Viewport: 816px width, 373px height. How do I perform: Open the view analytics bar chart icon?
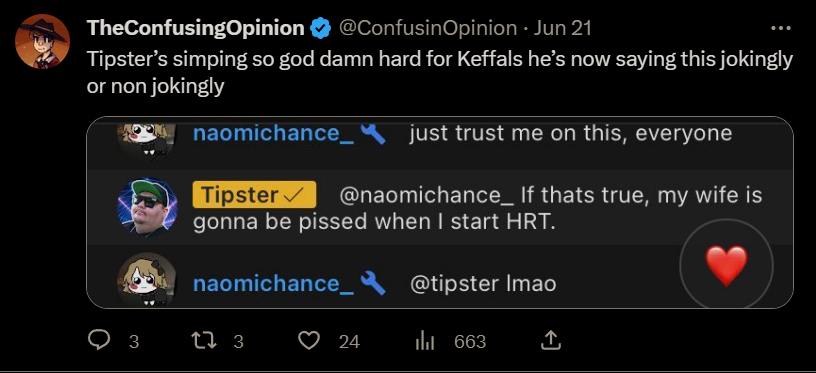(x=425, y=341)
